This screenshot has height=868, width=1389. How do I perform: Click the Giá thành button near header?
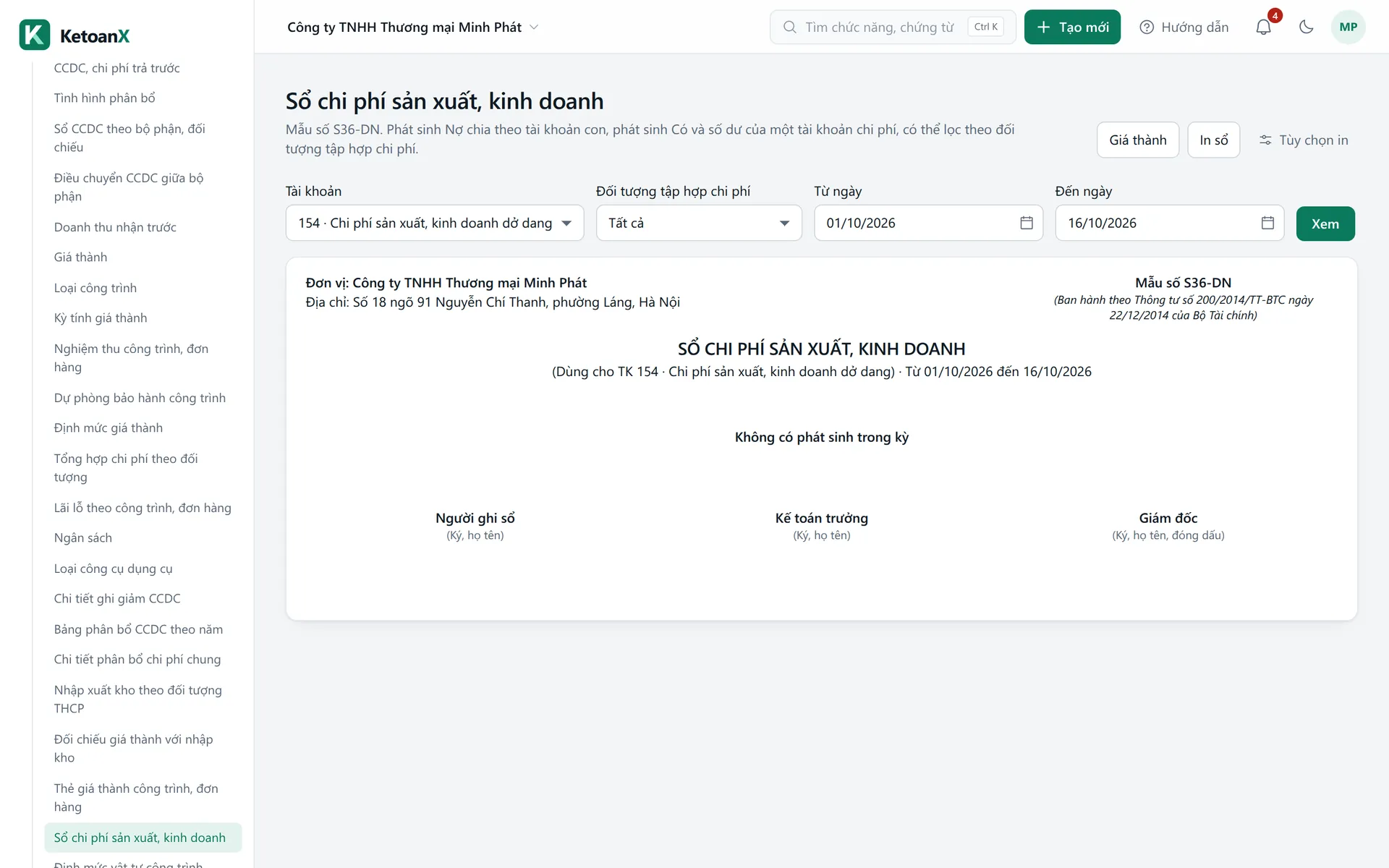[x=1137, y=140]
